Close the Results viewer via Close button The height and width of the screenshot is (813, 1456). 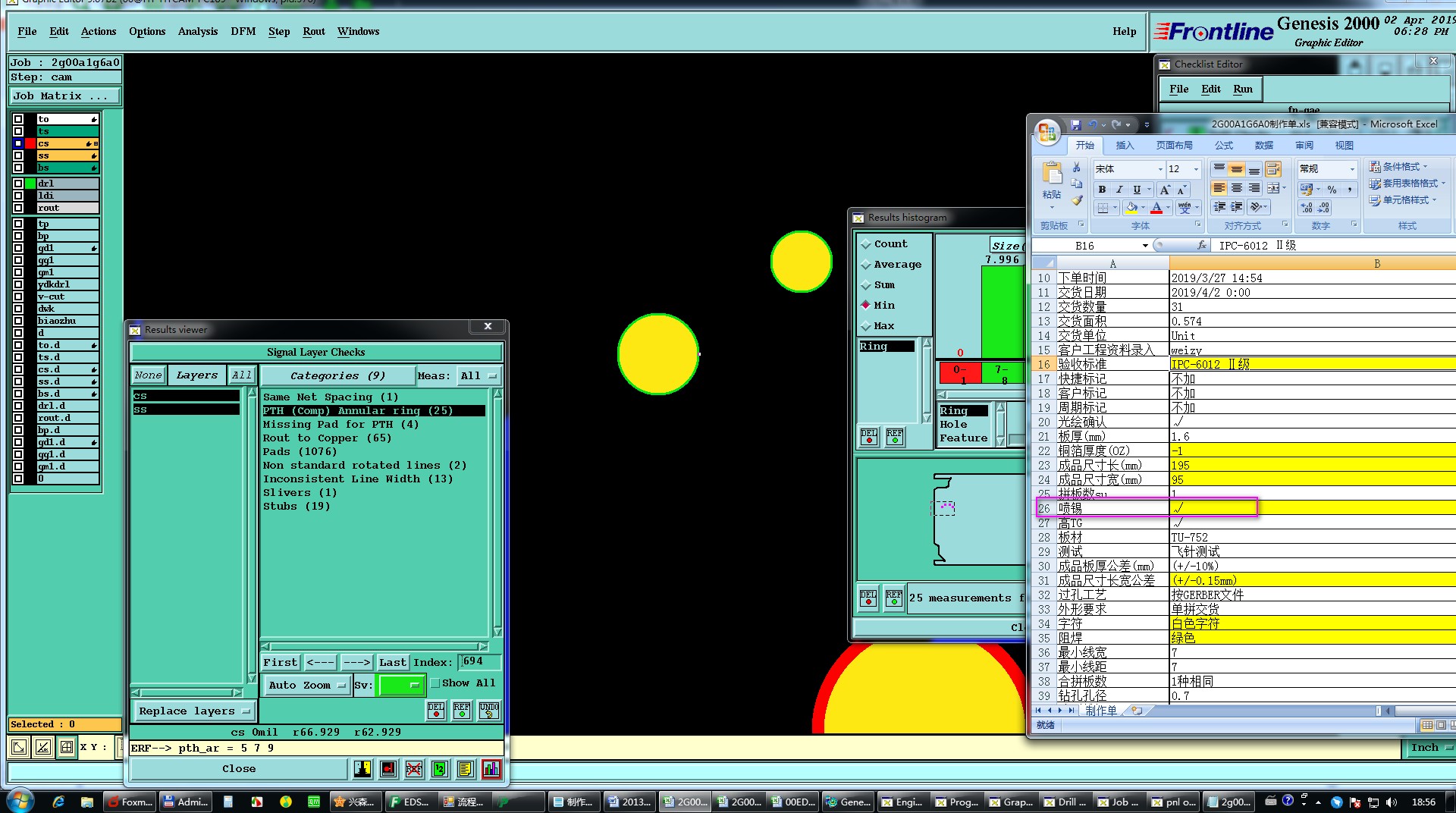coord(239,769)
